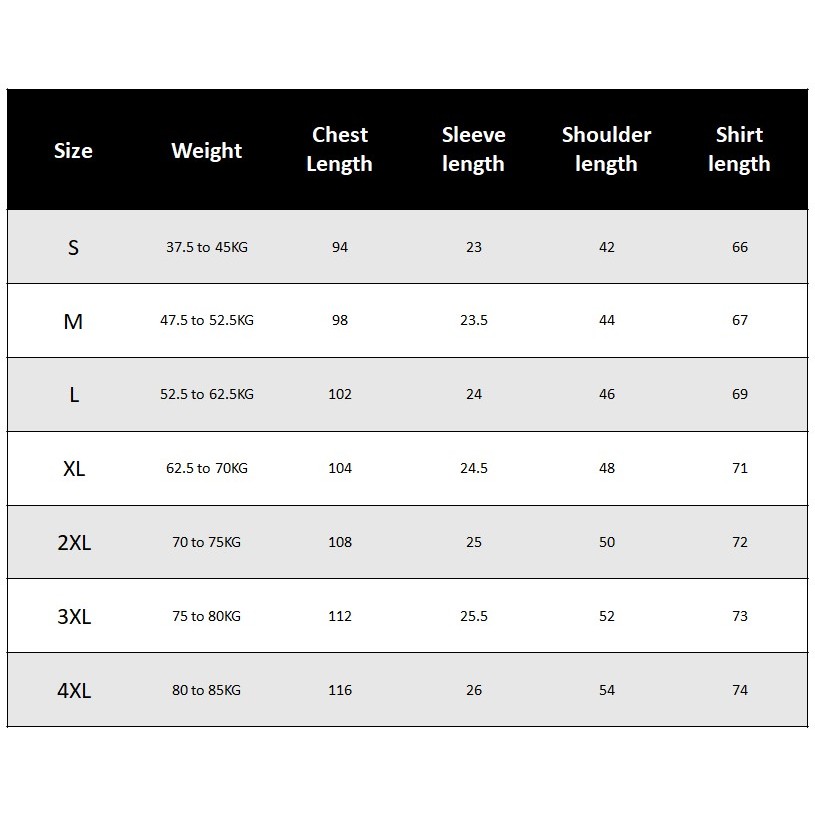Screen dimensions: 815x815
Task: Click sleeve value 24.5 in XL row
Action: click(474, 468)
